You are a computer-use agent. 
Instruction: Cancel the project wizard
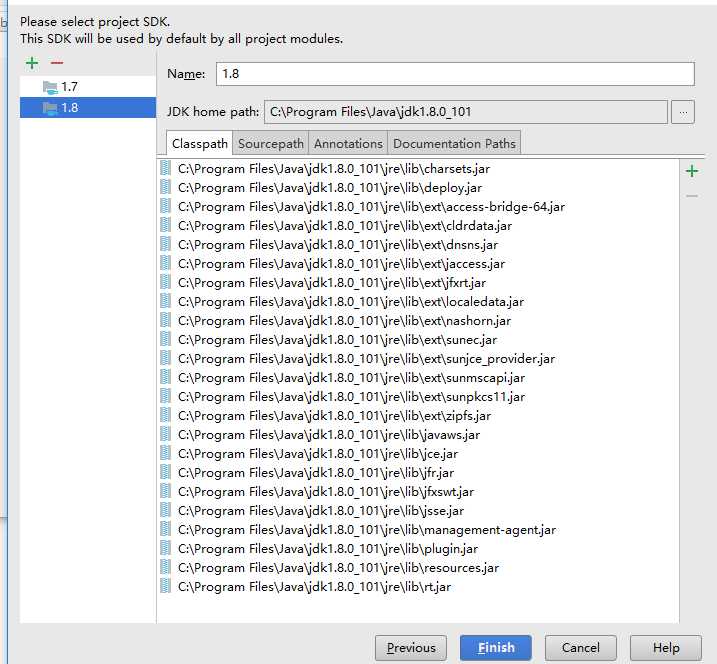[x=581, y=648]
